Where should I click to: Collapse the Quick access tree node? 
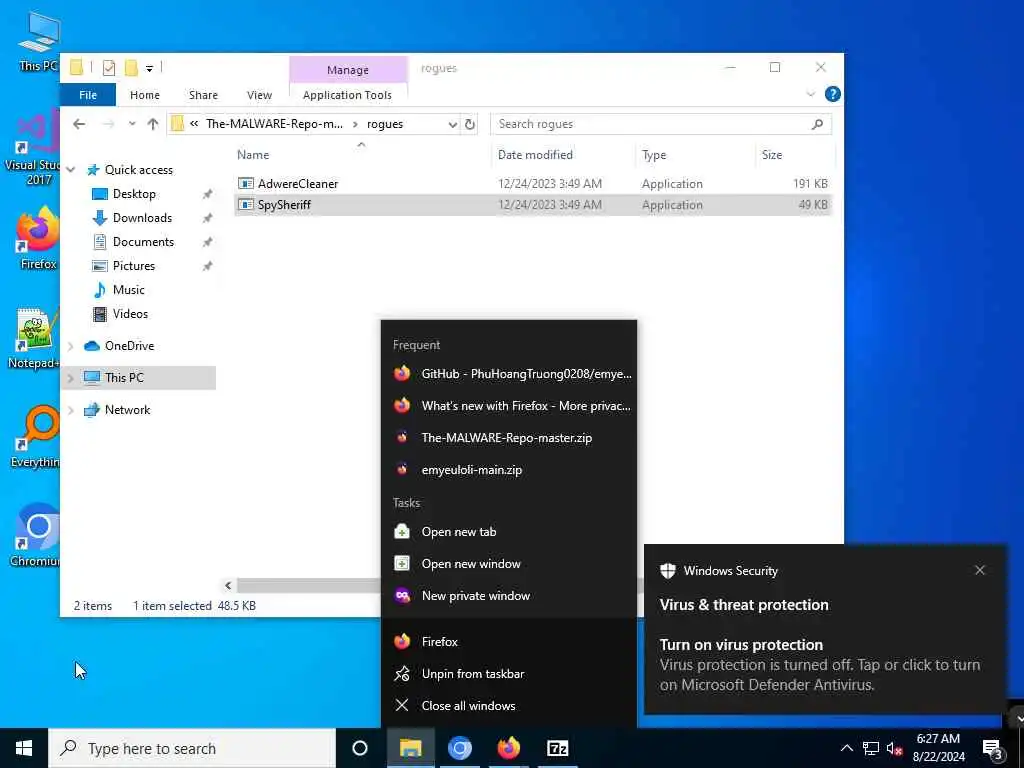(71, 170)
